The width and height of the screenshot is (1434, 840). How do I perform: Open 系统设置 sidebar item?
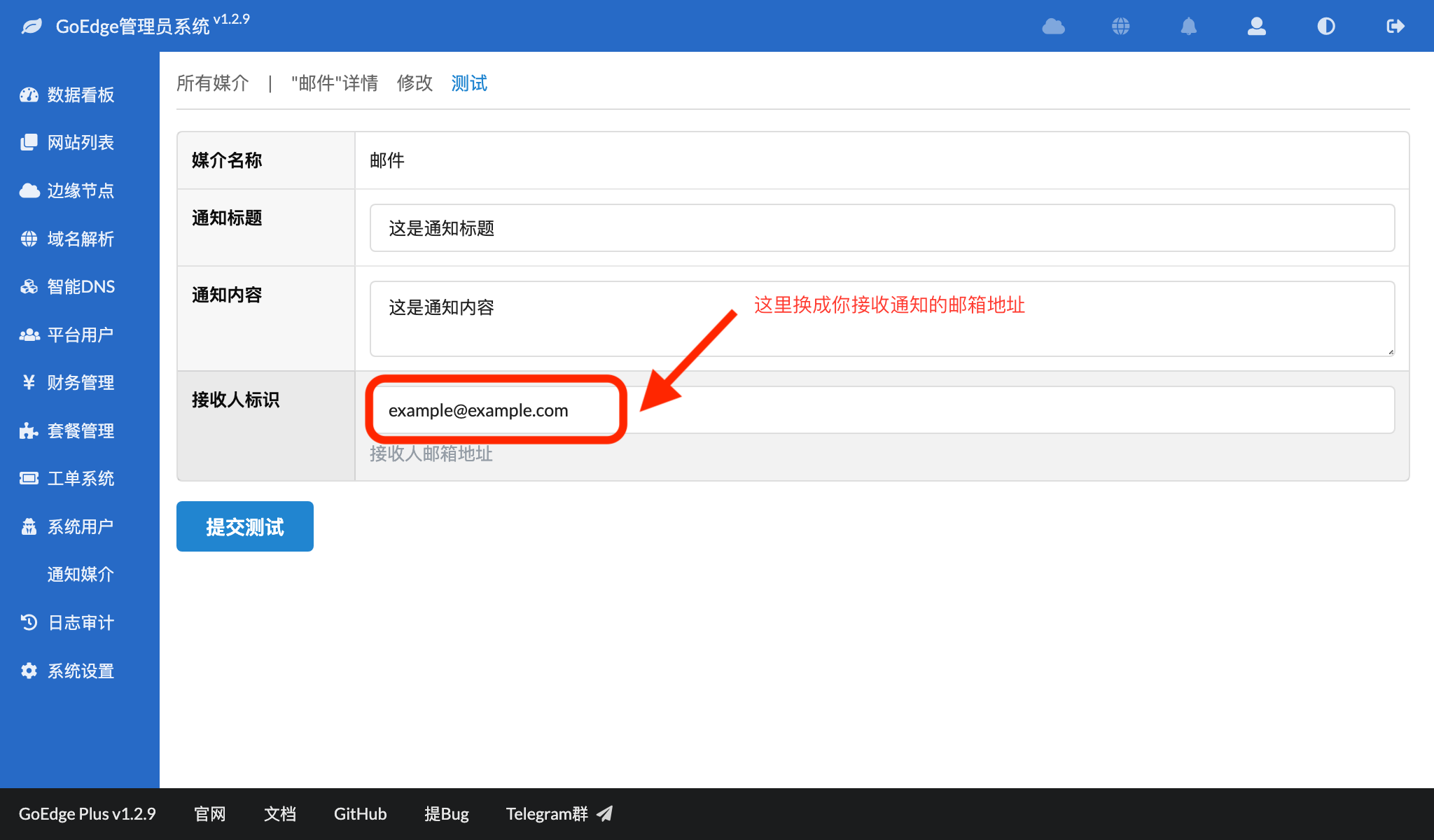tap(80, 671)
